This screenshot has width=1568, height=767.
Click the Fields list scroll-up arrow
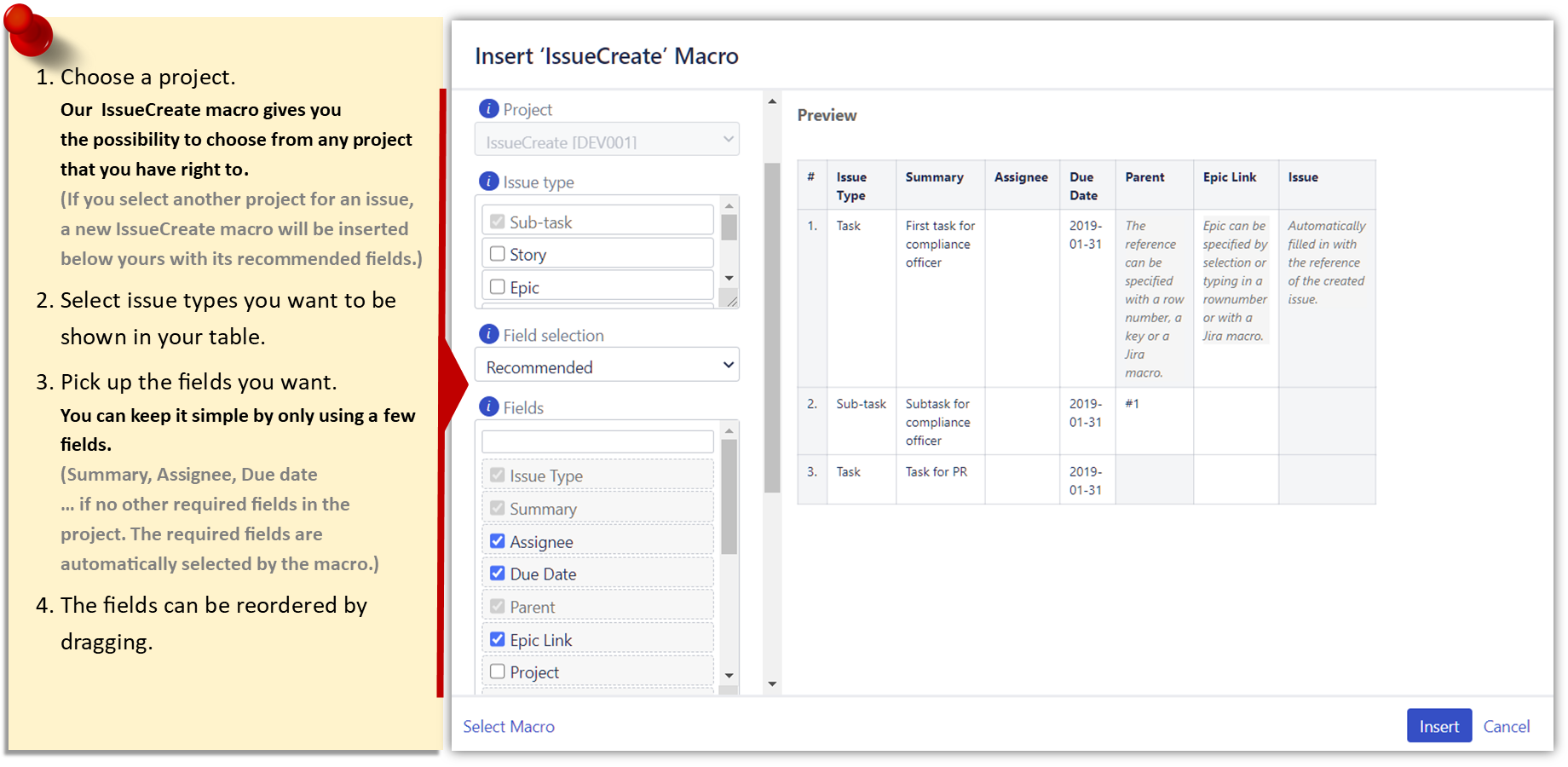point(729,430)
